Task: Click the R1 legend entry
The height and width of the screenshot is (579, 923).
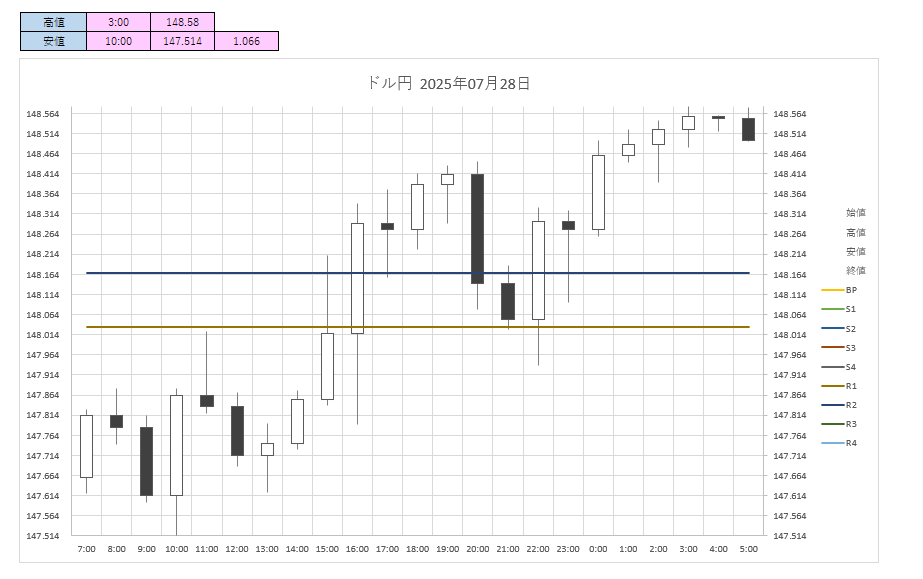Action: click(x=851, y=386)
